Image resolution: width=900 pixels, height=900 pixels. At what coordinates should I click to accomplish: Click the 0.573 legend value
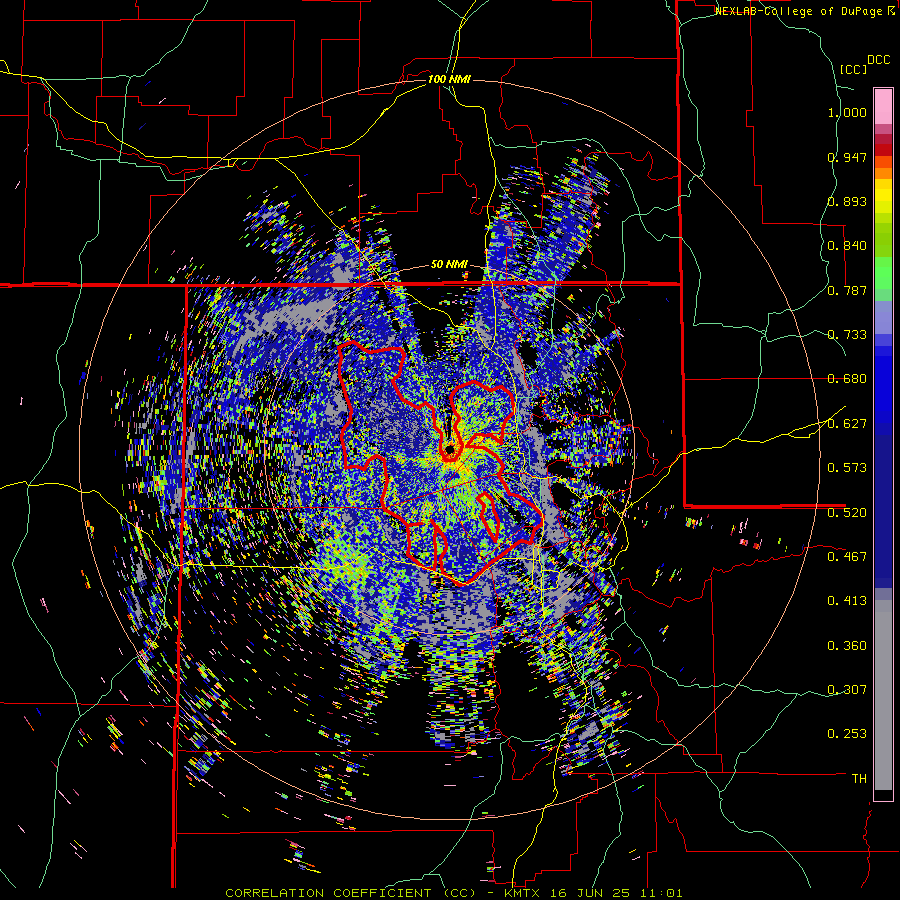(847, 468)
